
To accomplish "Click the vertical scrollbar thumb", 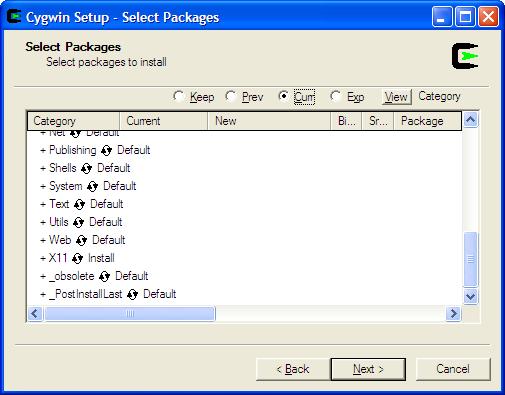I will point(470,259).
